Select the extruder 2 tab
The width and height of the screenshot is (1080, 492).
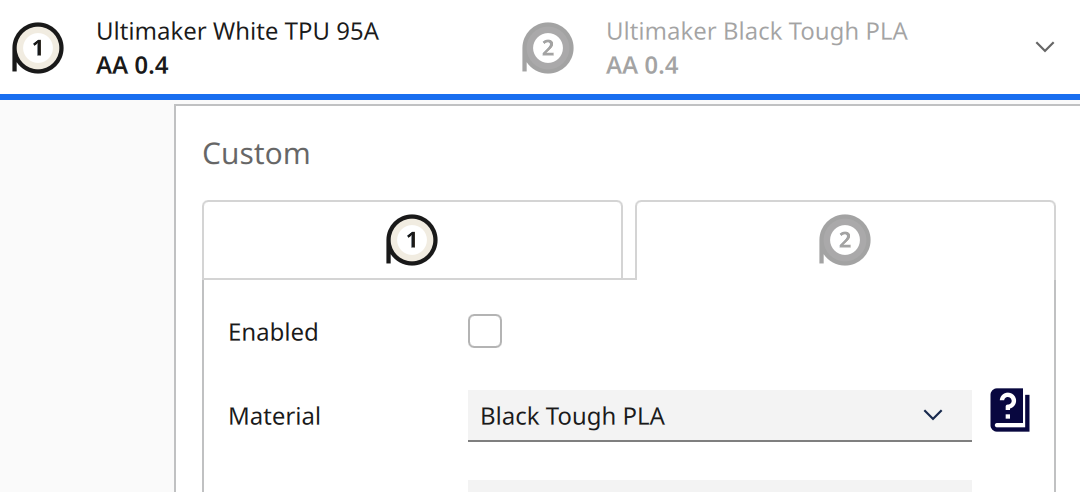pyautogui.click(x=845, y=240)
